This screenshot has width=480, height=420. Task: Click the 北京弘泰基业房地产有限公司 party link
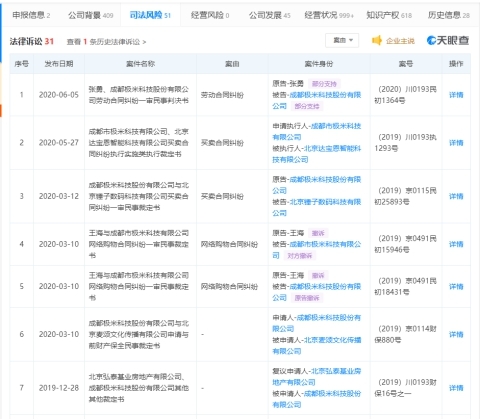(317, 377)
